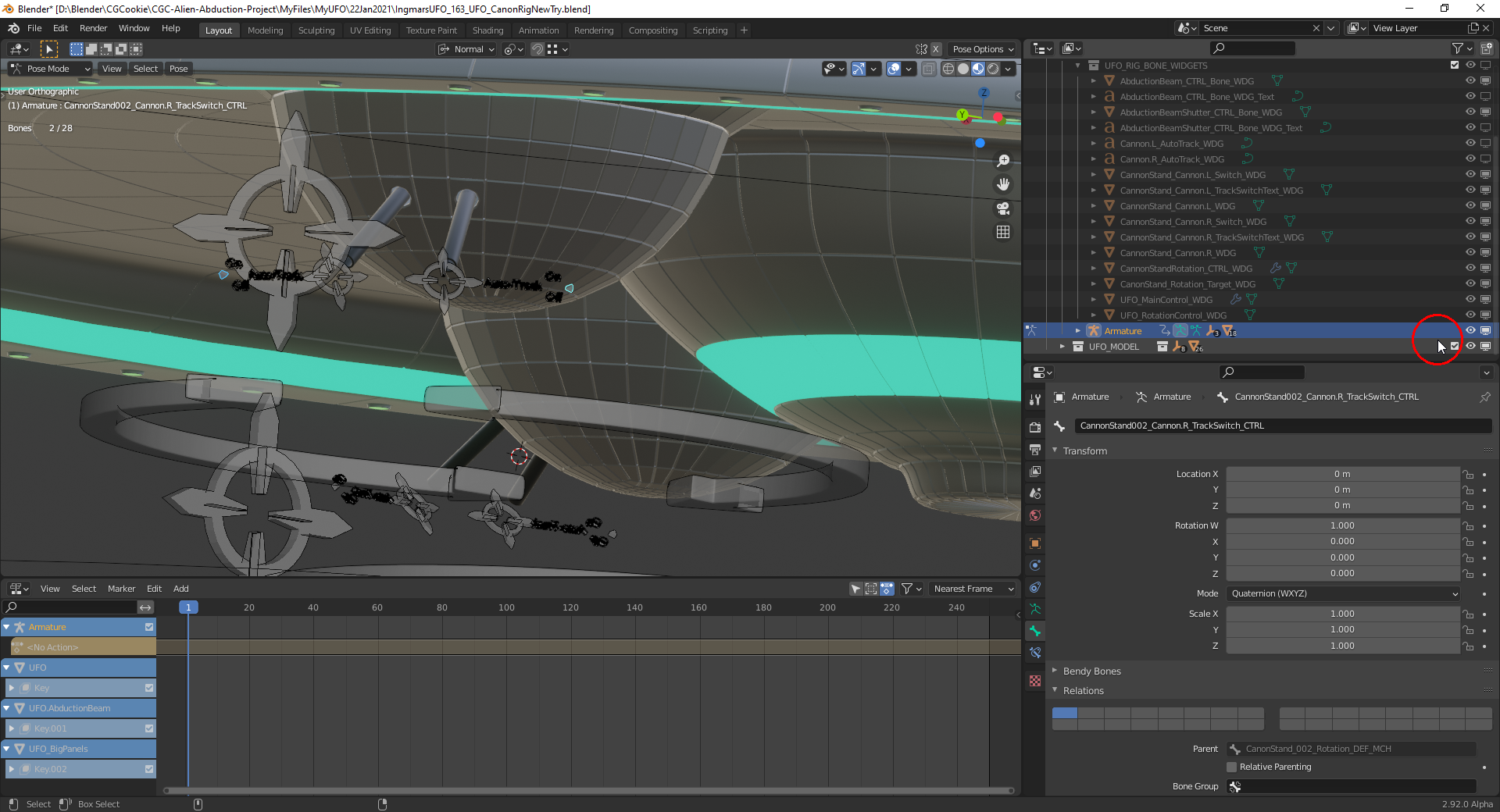The image size is (1500, 812).
Task: Switch to orthographic grid view gizmo
Action: tap(1003, 232)
